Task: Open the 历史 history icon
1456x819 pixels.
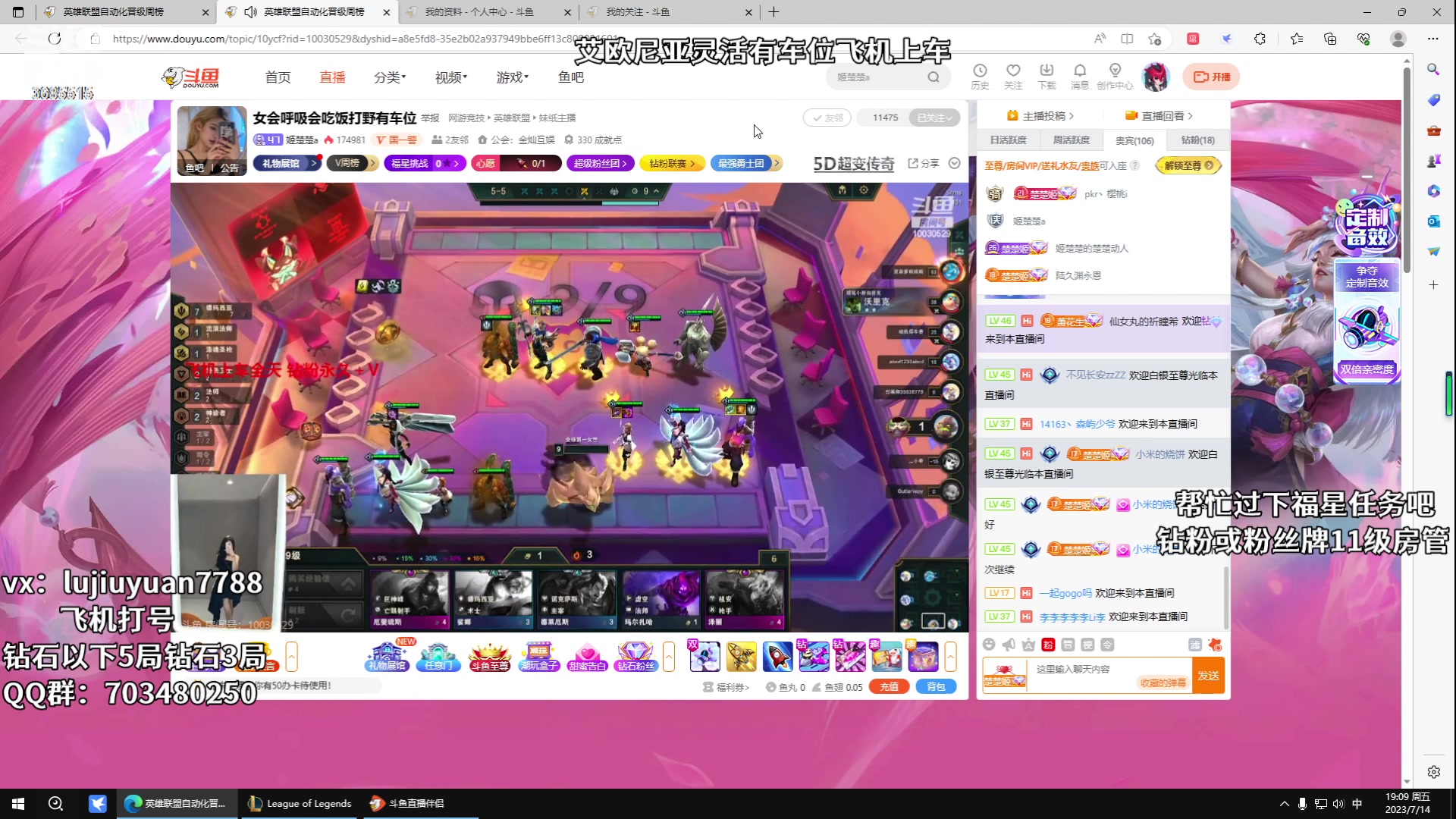Action: pyautogui.click(x=980, y=76)
